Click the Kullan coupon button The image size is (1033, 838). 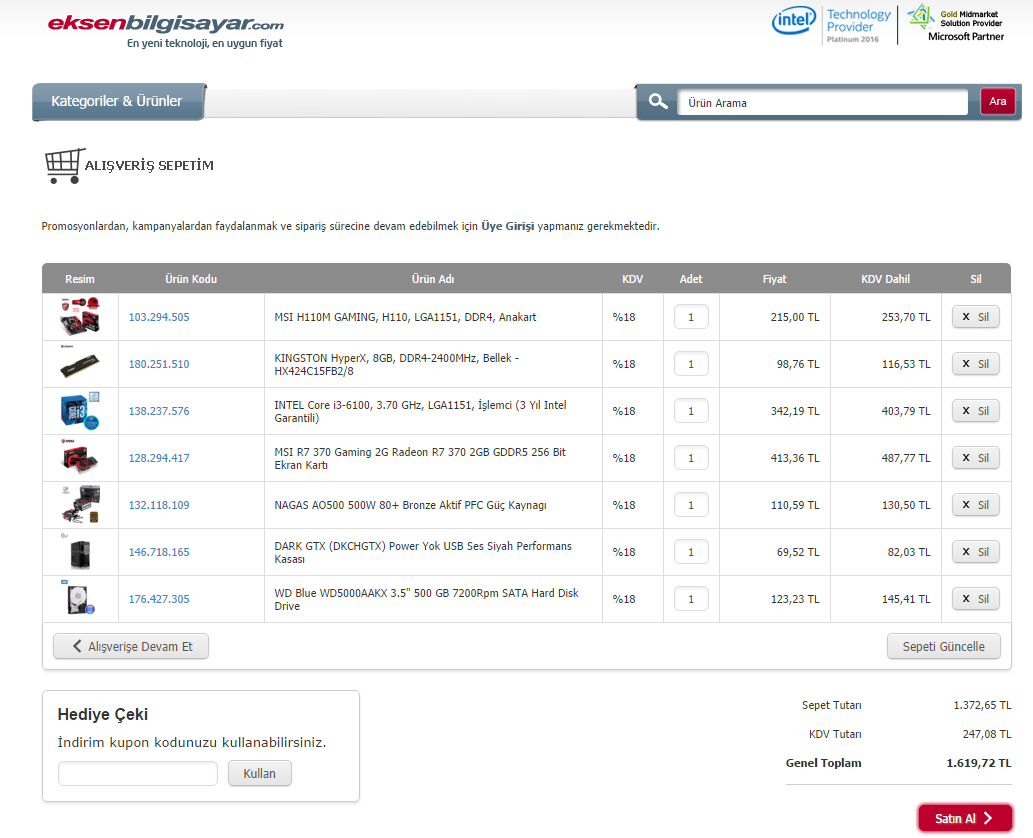pyautogui.click(x=260, y=773)
